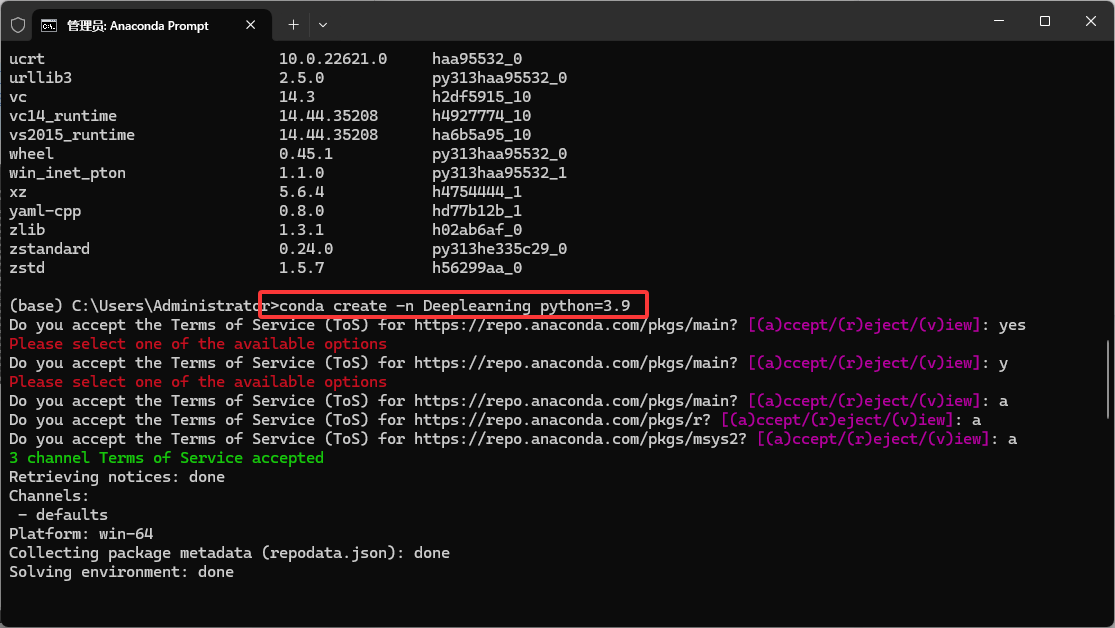Click the 'yaml-cpp' package name
This screenshot has width=1115, height=628.
(x=45, y=211)
